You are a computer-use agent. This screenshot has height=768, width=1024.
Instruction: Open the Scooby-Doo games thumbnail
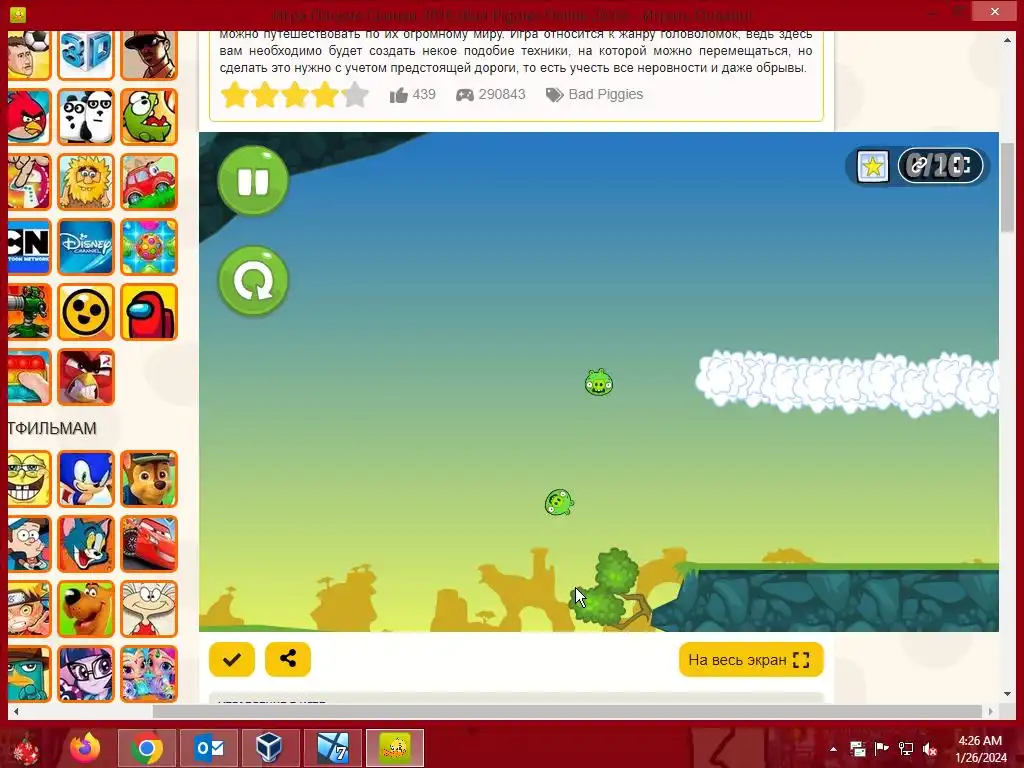click(x=86, y=609)
